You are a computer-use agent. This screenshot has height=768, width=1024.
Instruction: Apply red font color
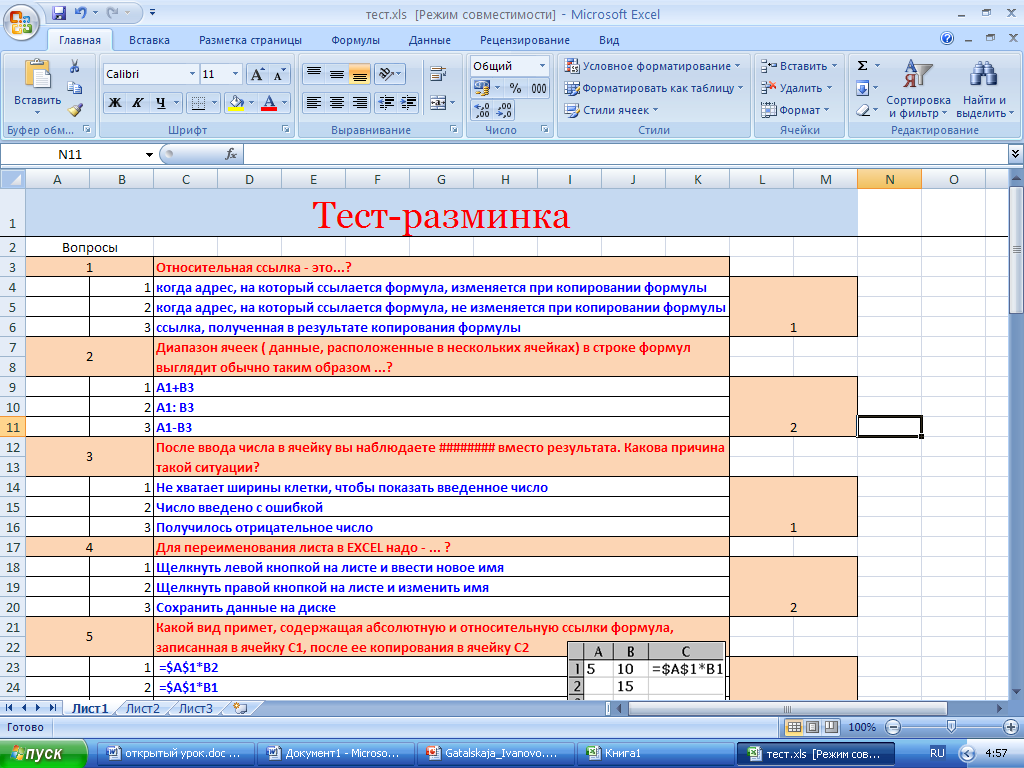click(x=268, y=103)
